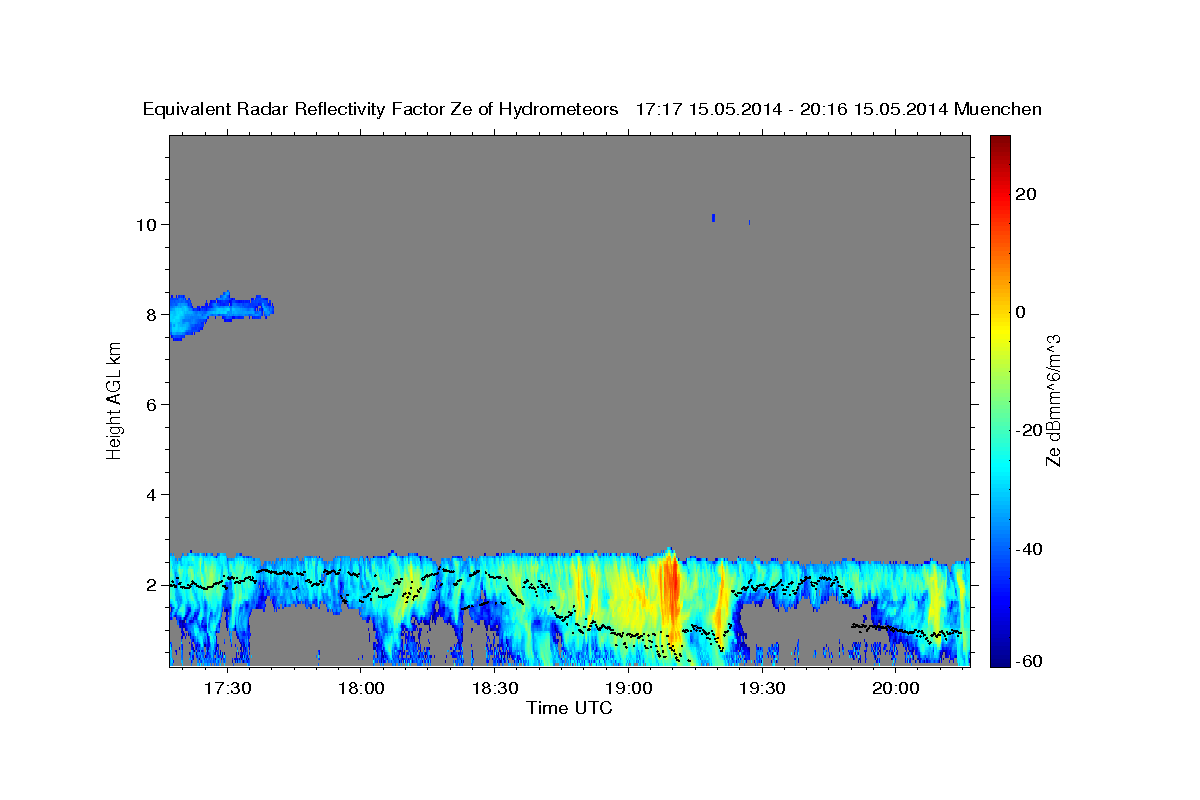The height and width of the screenshot is (800, 1200).
Task: Click the 19:00 time axis label
Action: (x=629, y=689)
